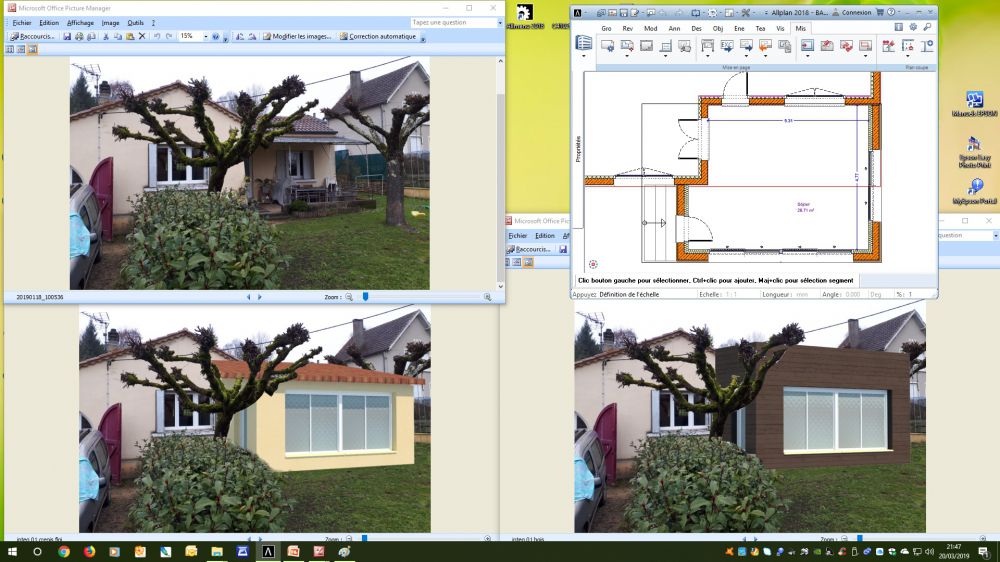1000x562 pixels.
Task: Switch to single picture view mode
Action: point(32,49)
